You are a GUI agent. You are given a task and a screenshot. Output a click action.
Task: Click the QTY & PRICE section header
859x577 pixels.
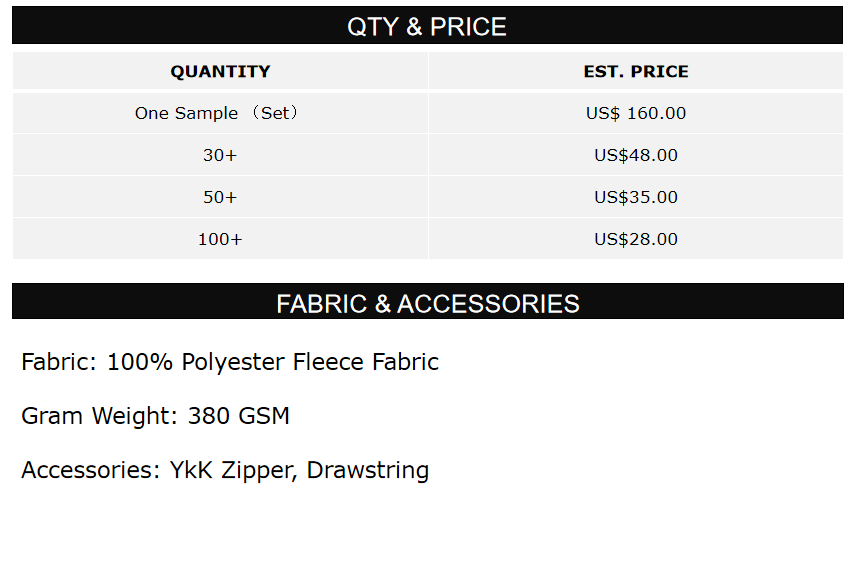pyautogui.click(x=427, y=27)
